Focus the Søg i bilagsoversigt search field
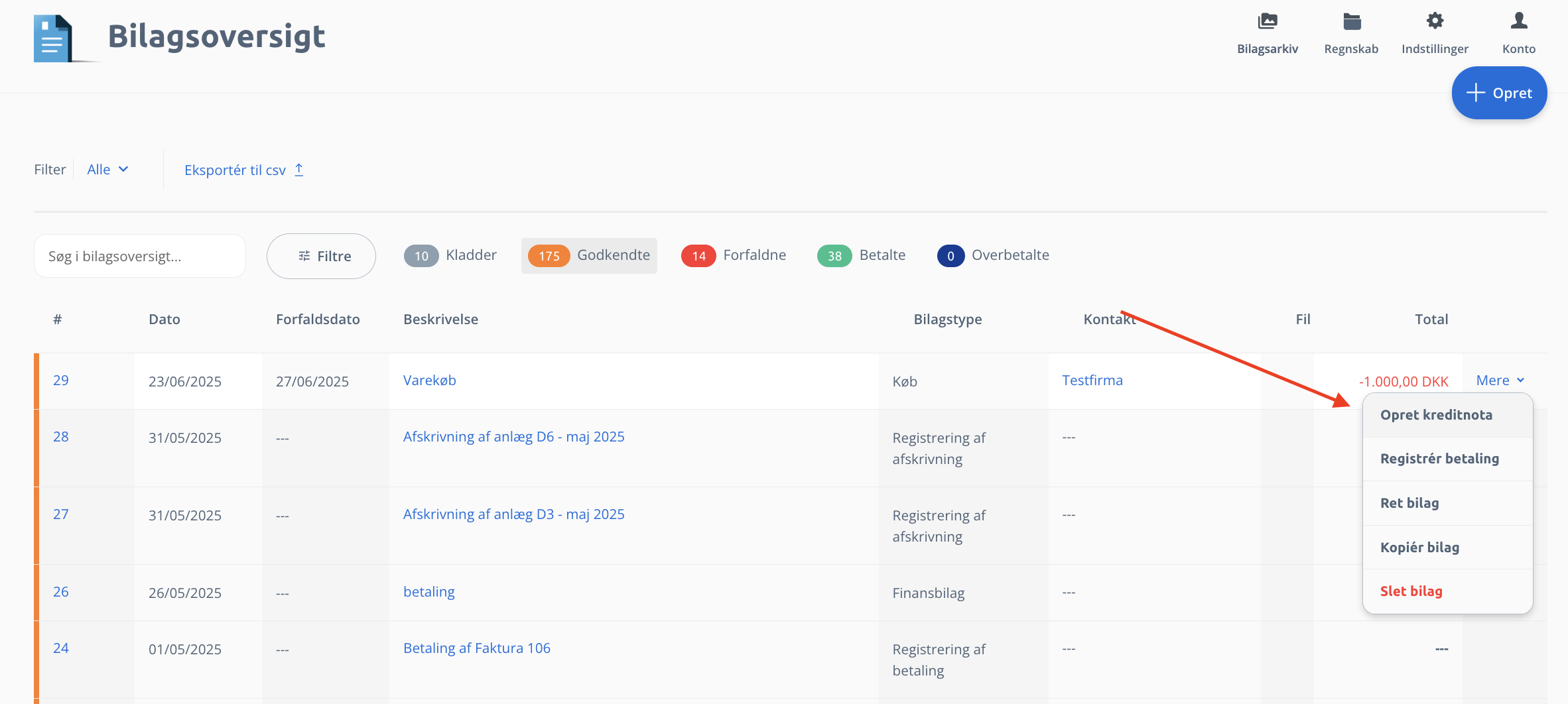Viewport: 1568px width, 704px height. click(140, 256)
